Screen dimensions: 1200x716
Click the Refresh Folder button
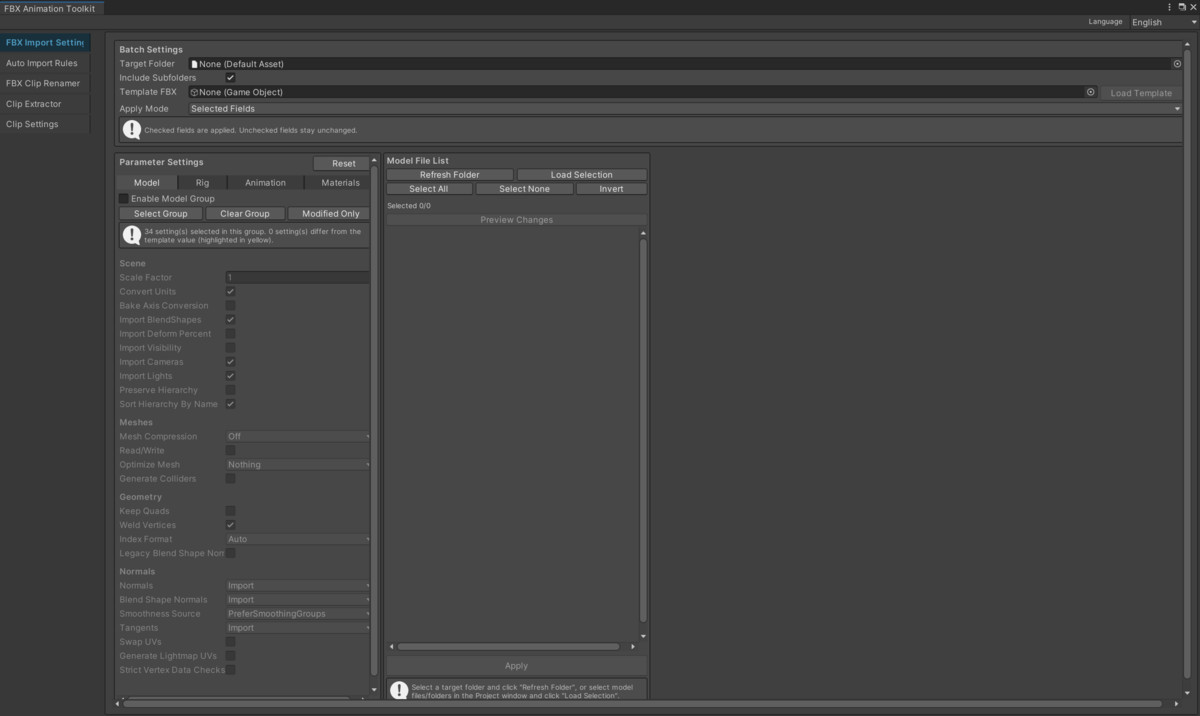pos(450,175)
